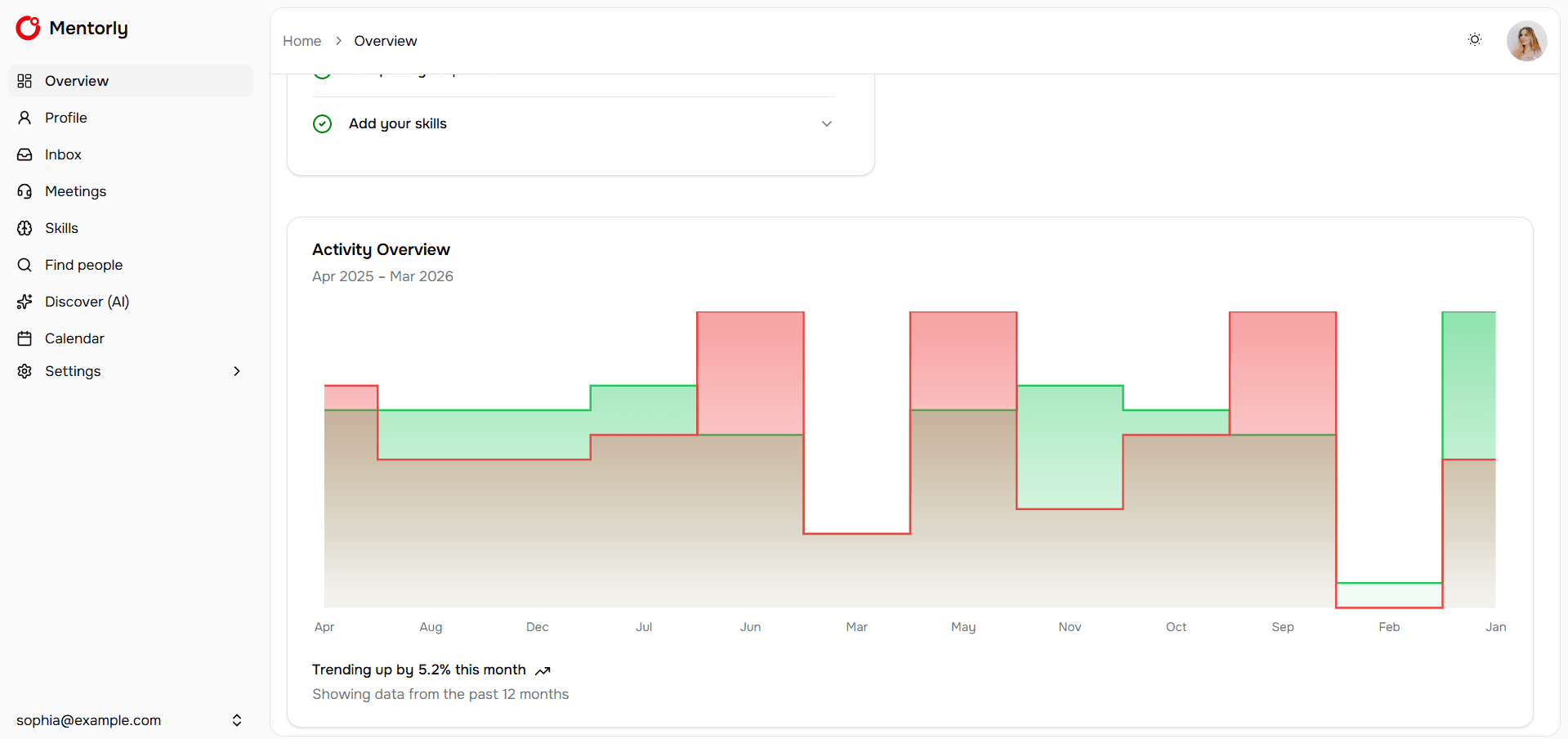Open the Meetings menu item

point(75,191)
